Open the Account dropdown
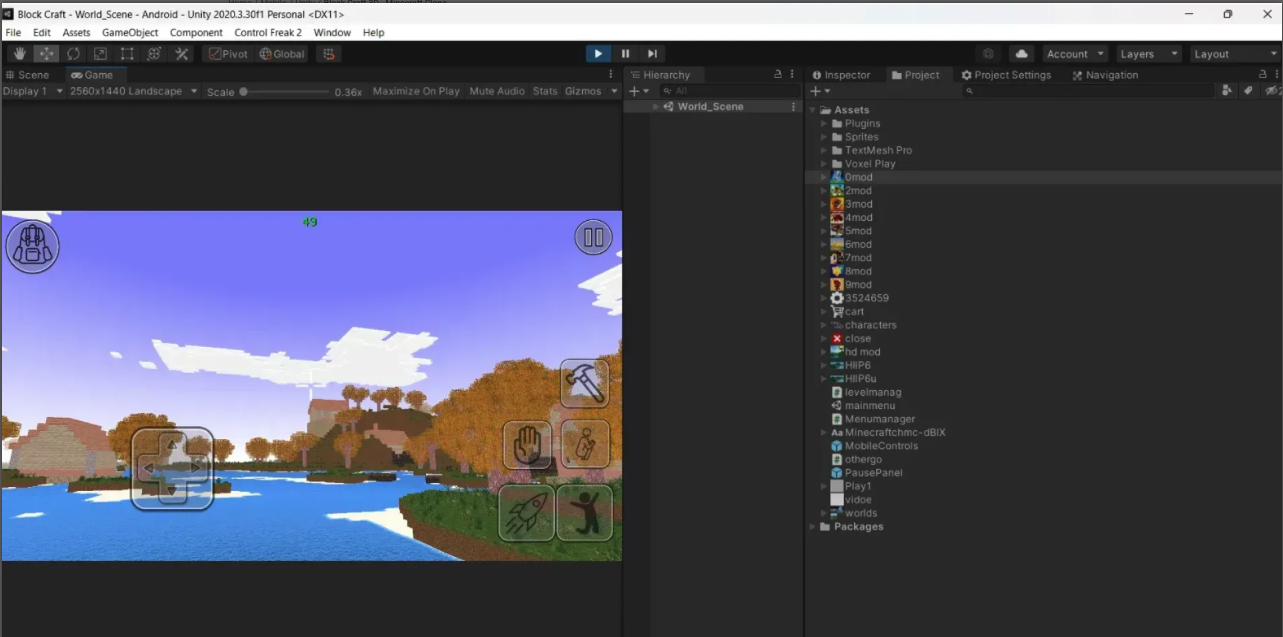The height and width of the screenshot is (637, 1283). click(x=1075, y=54)
